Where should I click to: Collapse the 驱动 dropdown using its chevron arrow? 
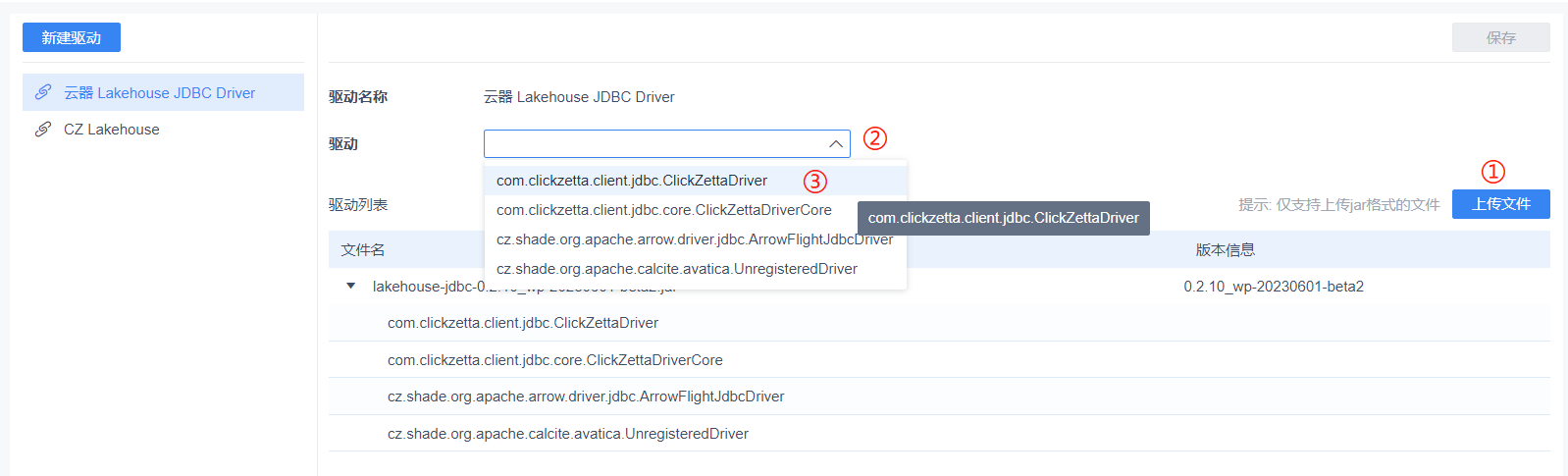835,144
